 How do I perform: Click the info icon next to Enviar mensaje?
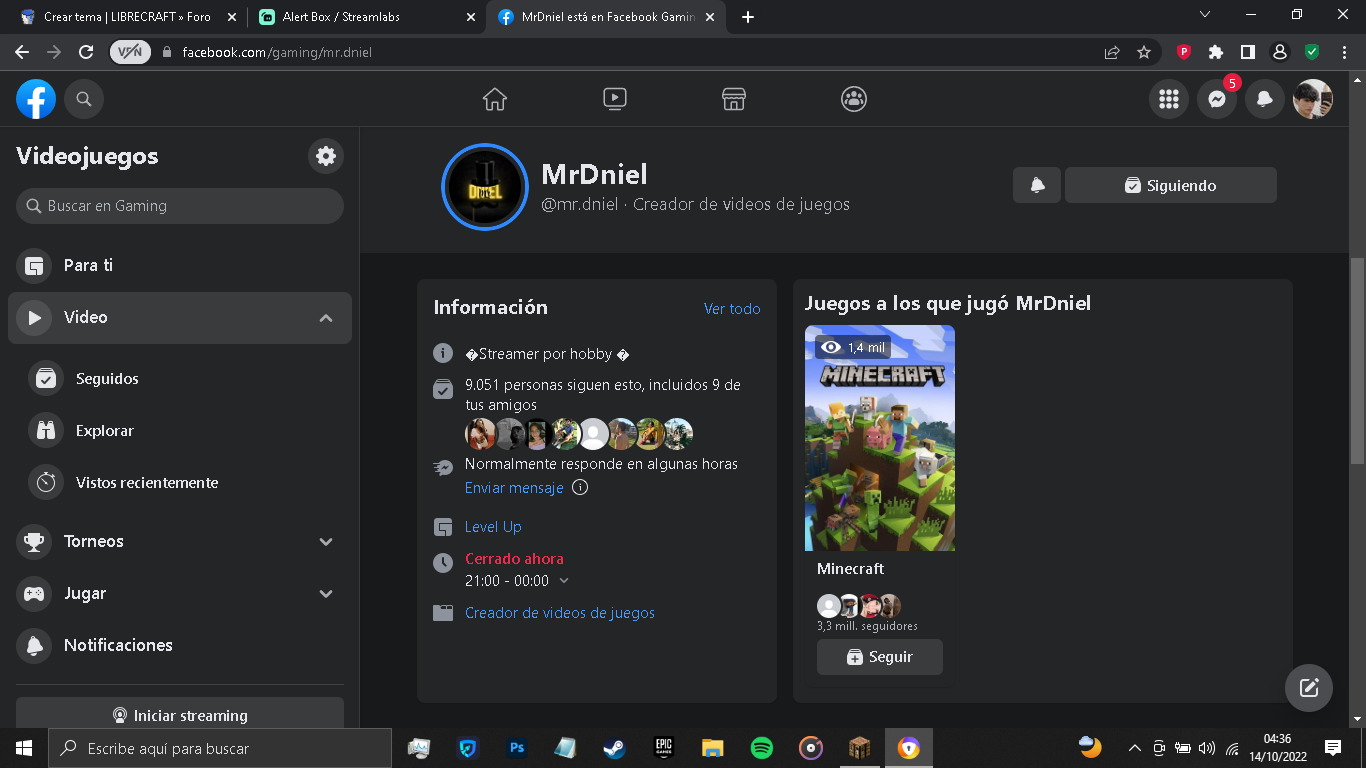[580, 488]
